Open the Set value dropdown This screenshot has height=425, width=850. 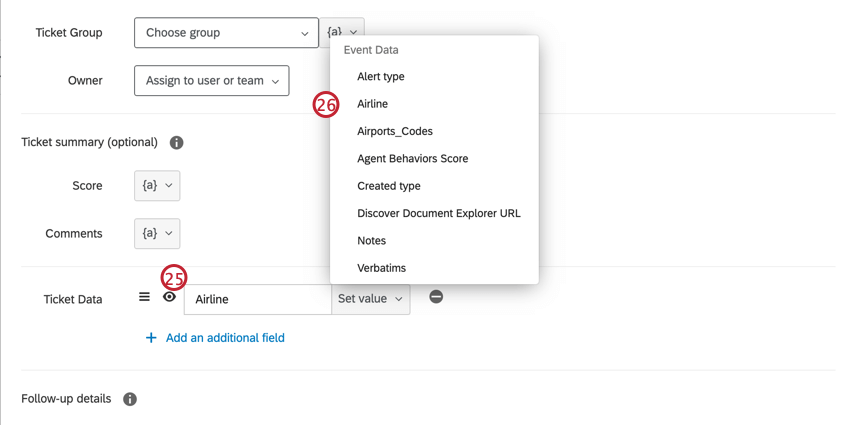(x=370, y=299)
